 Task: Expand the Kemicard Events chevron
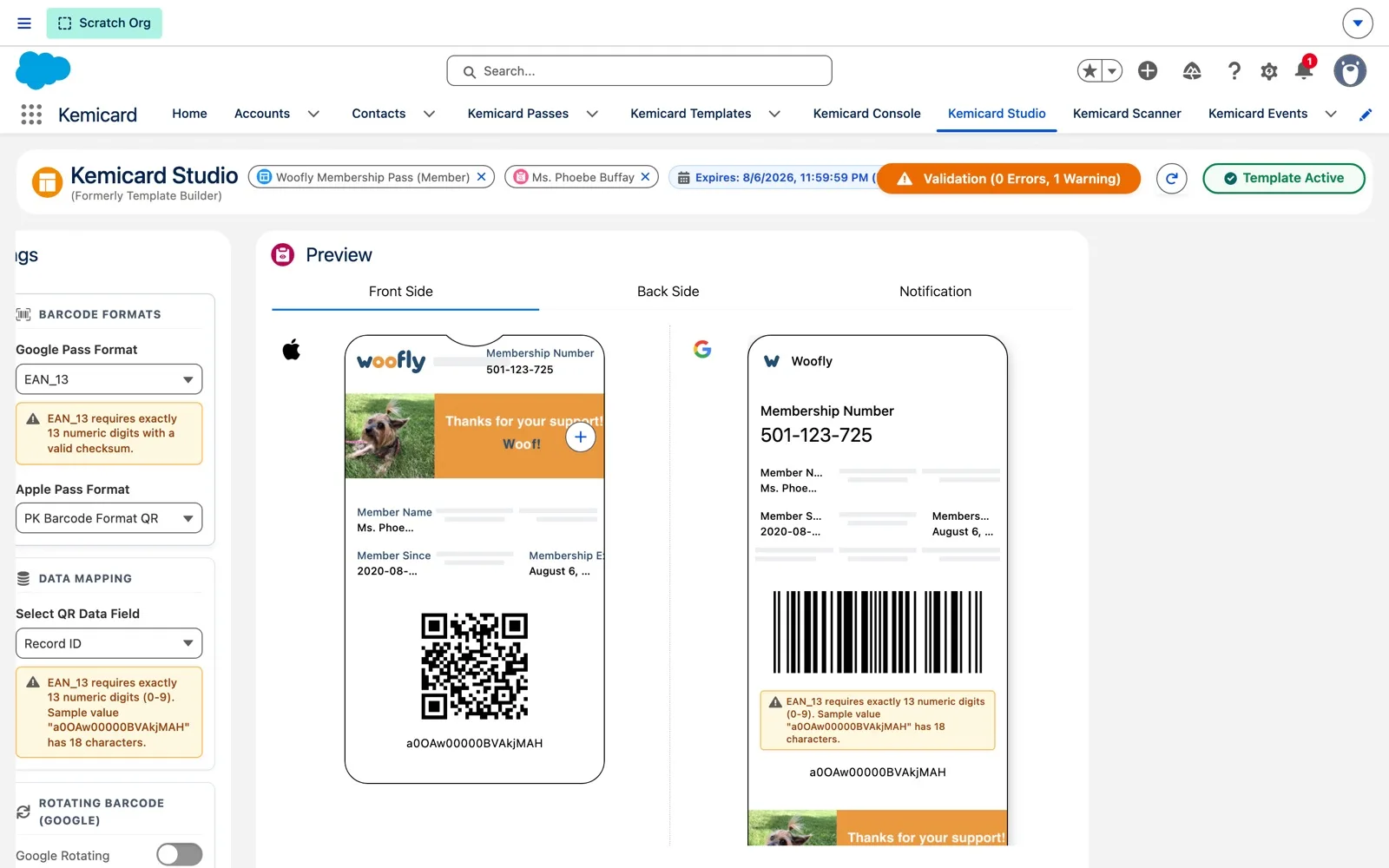(1331, 114)
